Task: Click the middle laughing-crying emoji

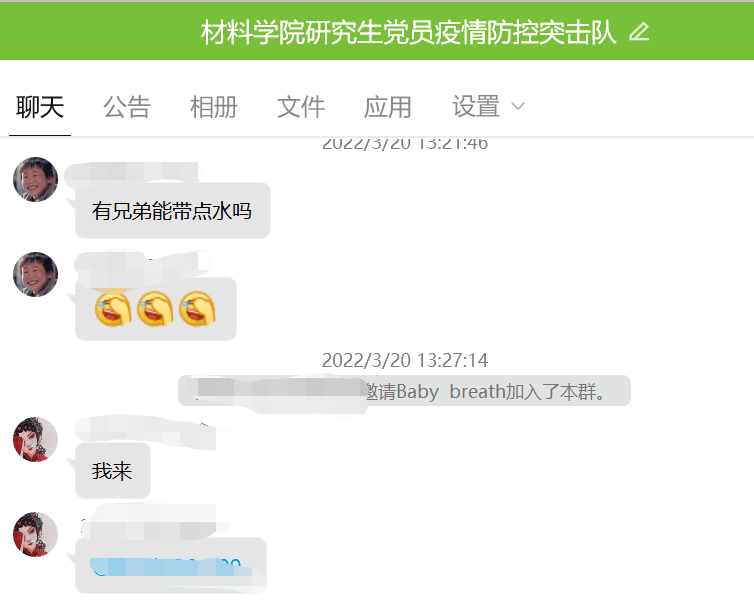Action: pos(155,309)
